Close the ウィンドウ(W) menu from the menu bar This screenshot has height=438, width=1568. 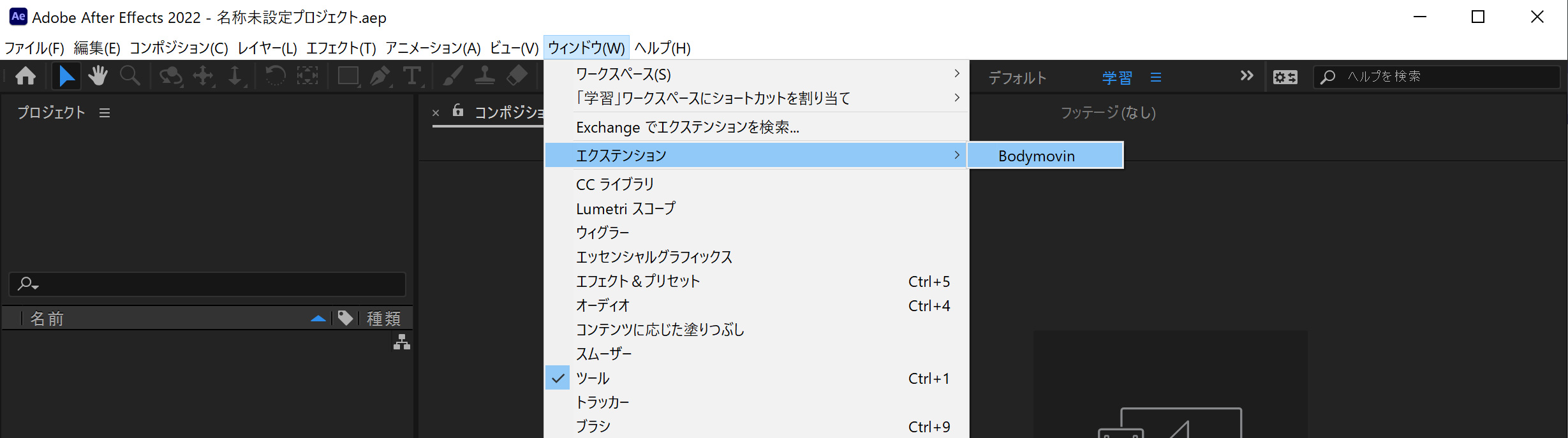tap(586, 48)
